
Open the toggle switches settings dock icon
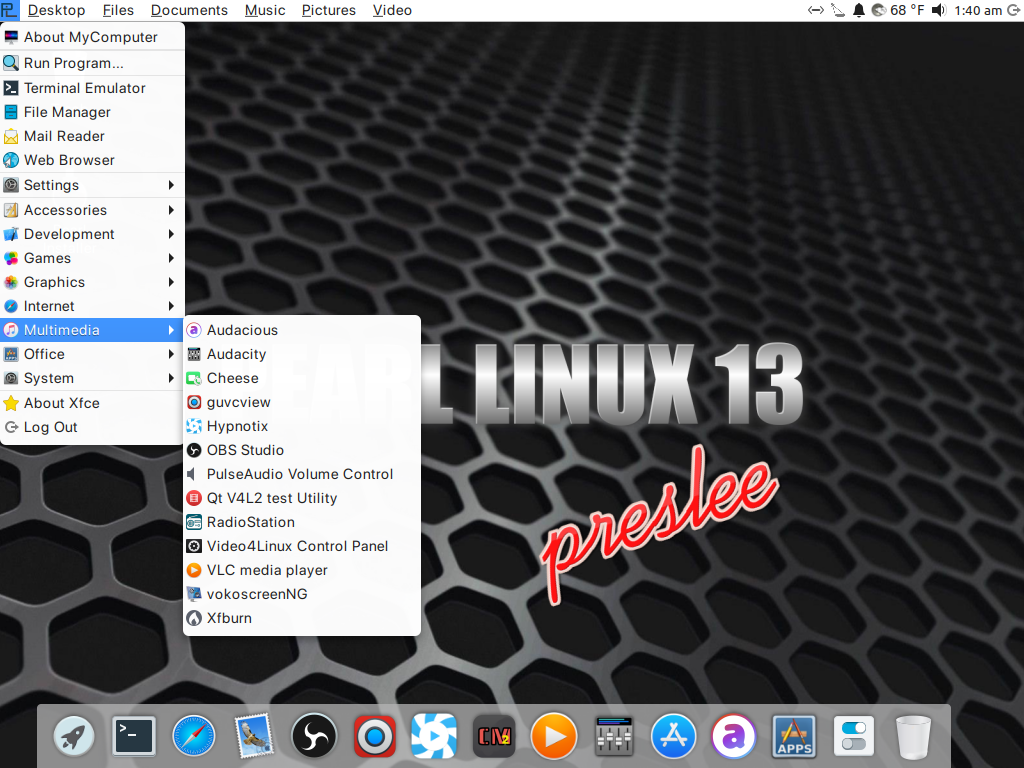click(853, 738)
